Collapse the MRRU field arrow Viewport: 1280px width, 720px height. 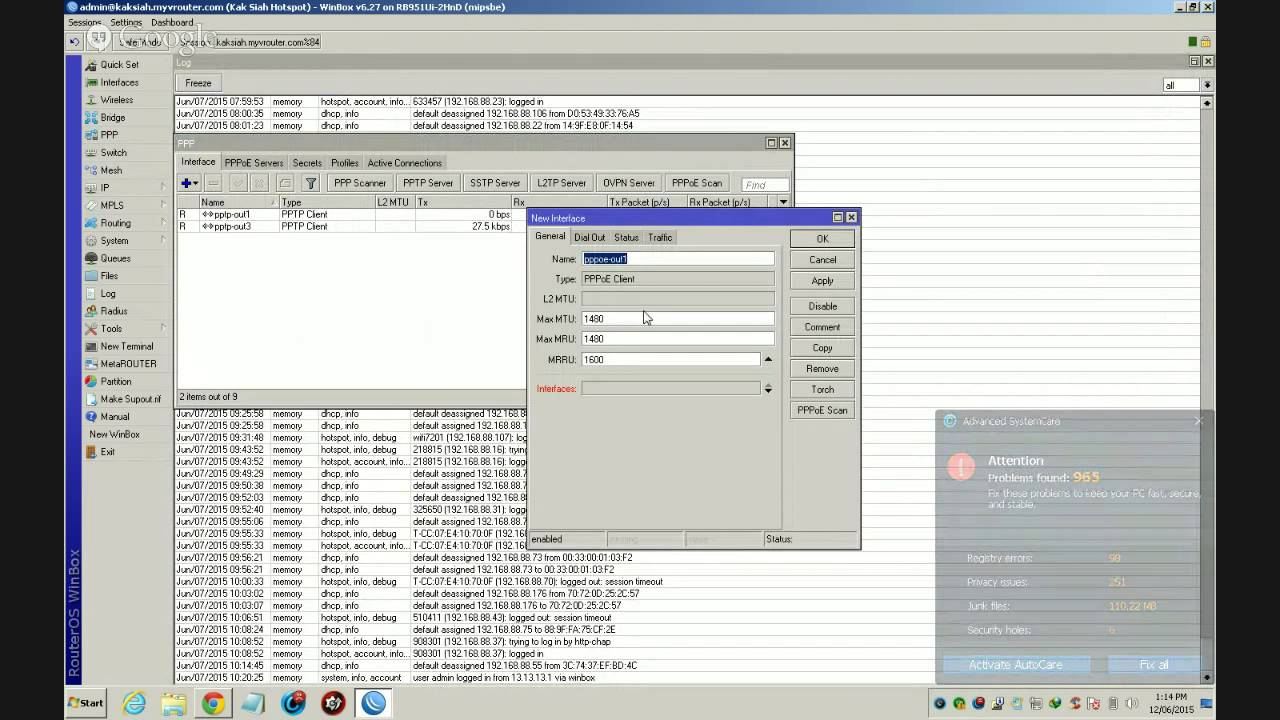click(x=768, y=359)
